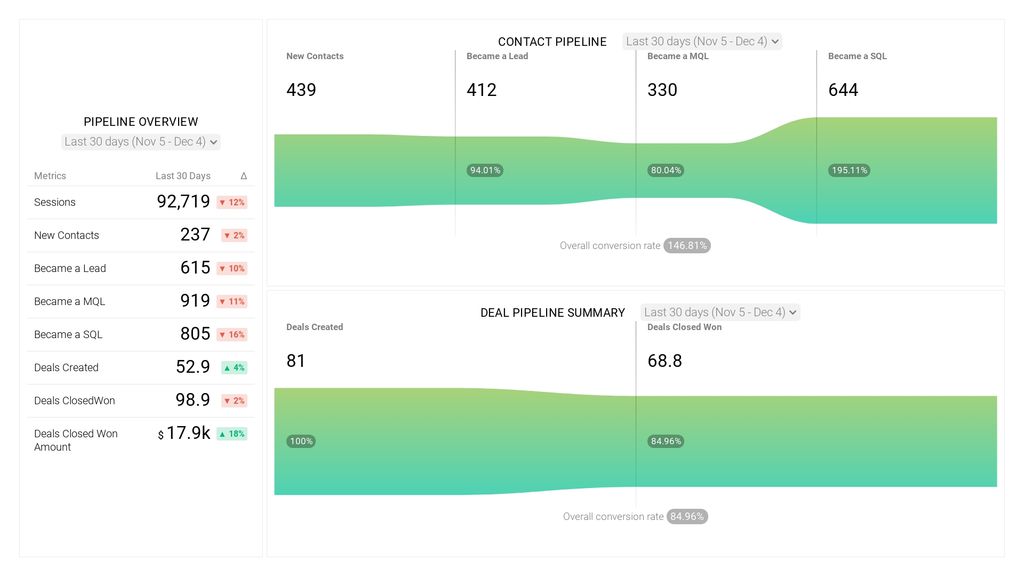Select the Sessions metric row label
This screenshot has height=576, width=1024.
point(56,202)
